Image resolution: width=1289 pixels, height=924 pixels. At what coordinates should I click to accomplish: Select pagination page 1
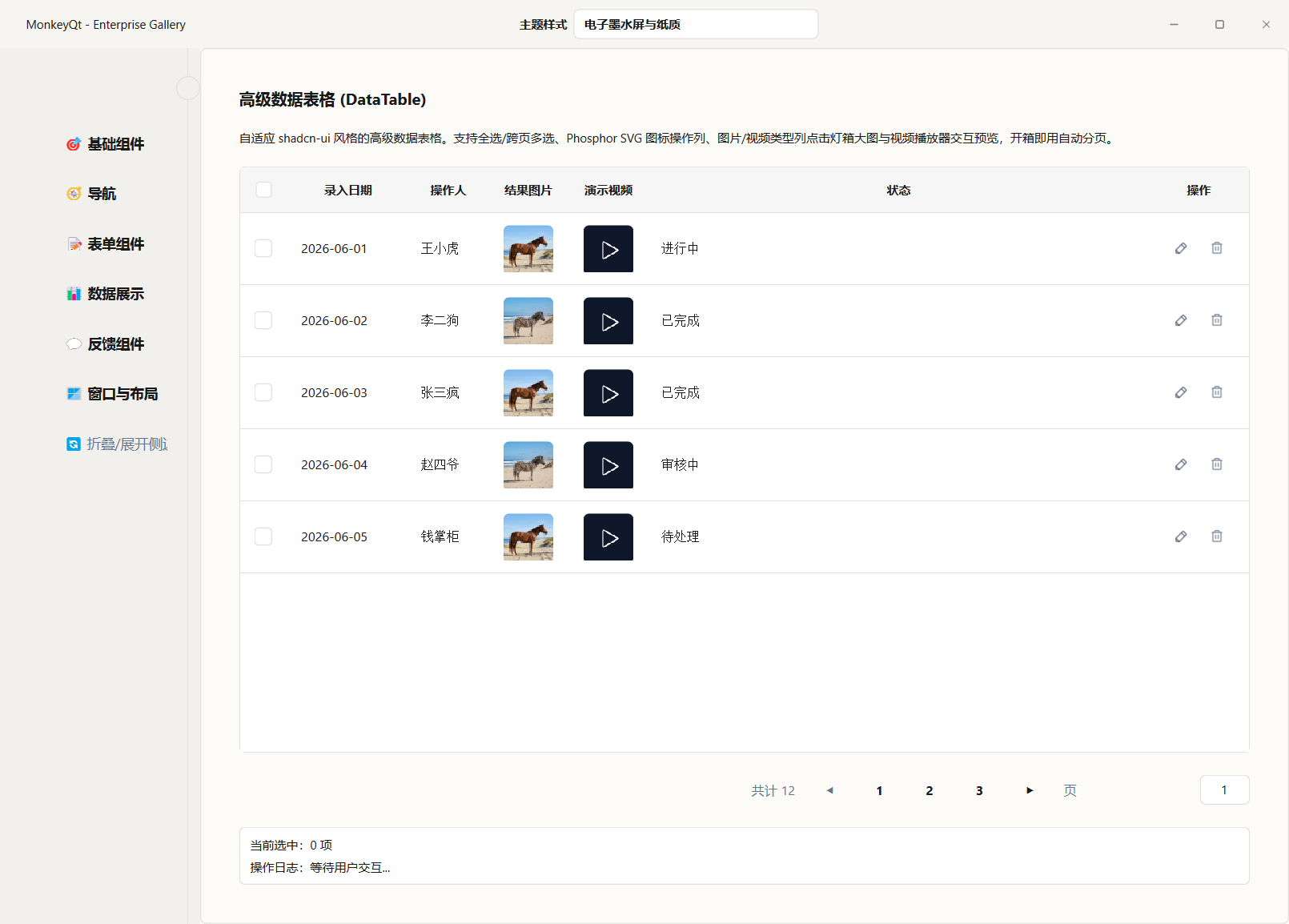click(x=879, y=790)
